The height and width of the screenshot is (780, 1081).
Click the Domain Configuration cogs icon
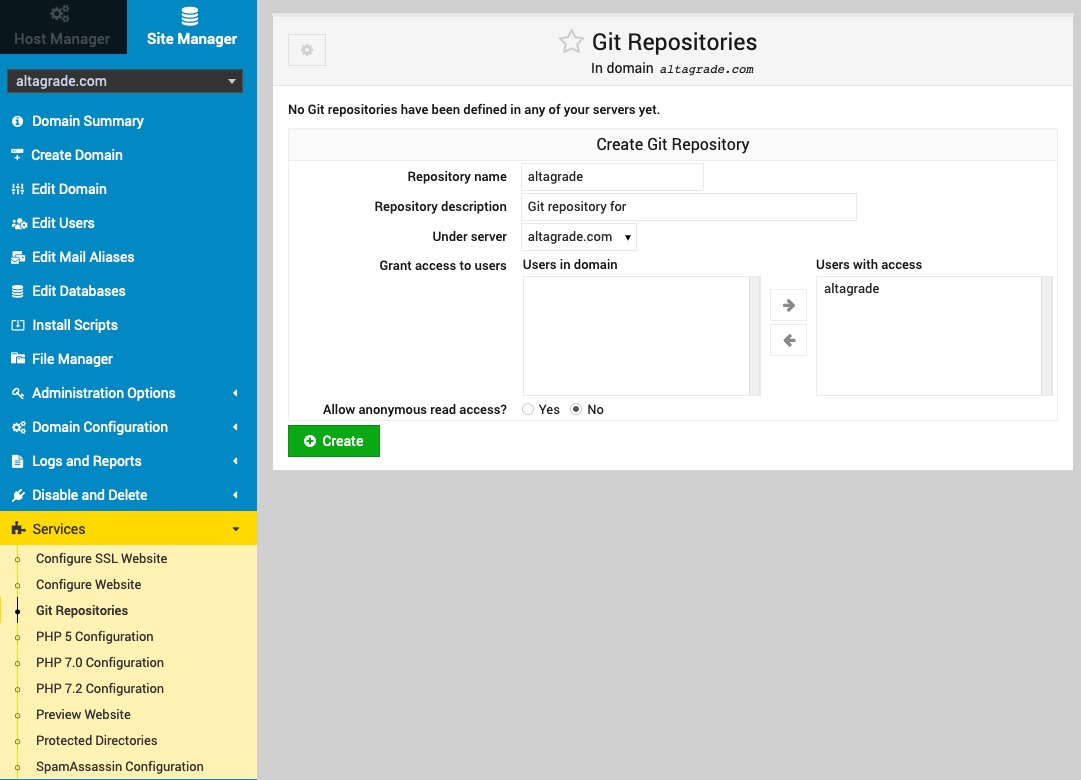tap(19, 427)
